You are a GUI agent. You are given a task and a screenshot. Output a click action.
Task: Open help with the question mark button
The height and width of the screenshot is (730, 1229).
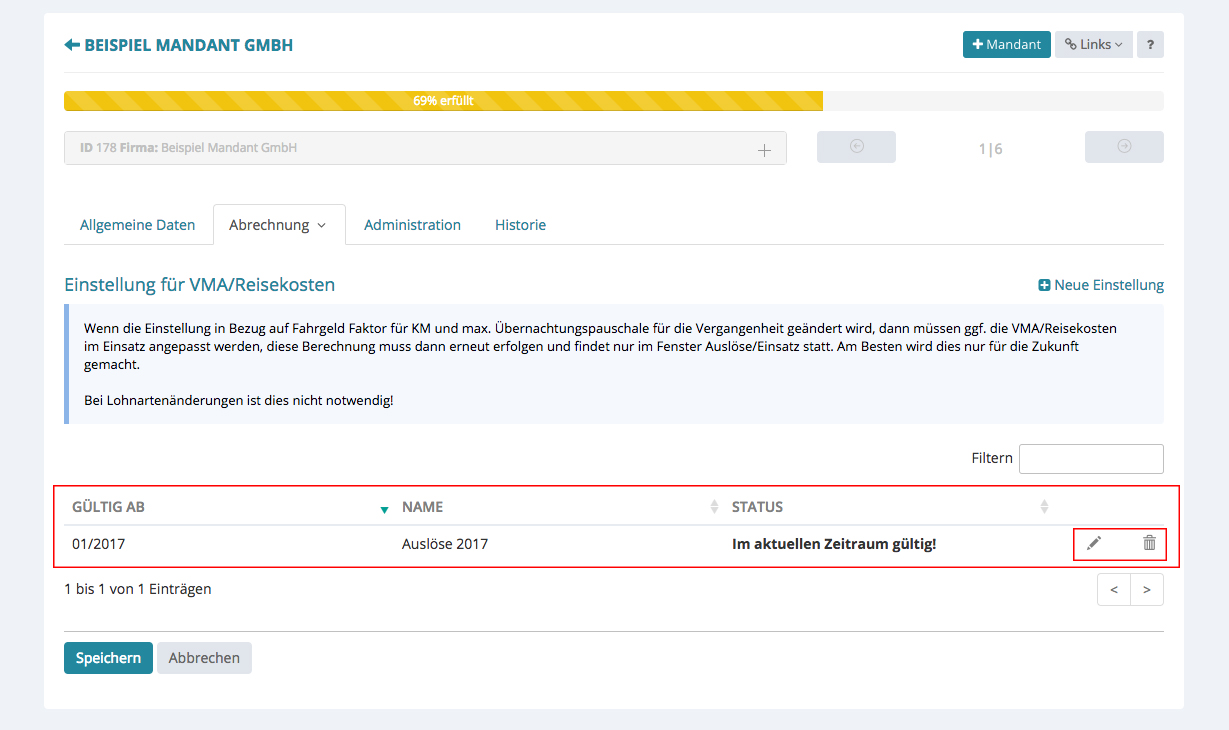click(x=1150, y=44)
